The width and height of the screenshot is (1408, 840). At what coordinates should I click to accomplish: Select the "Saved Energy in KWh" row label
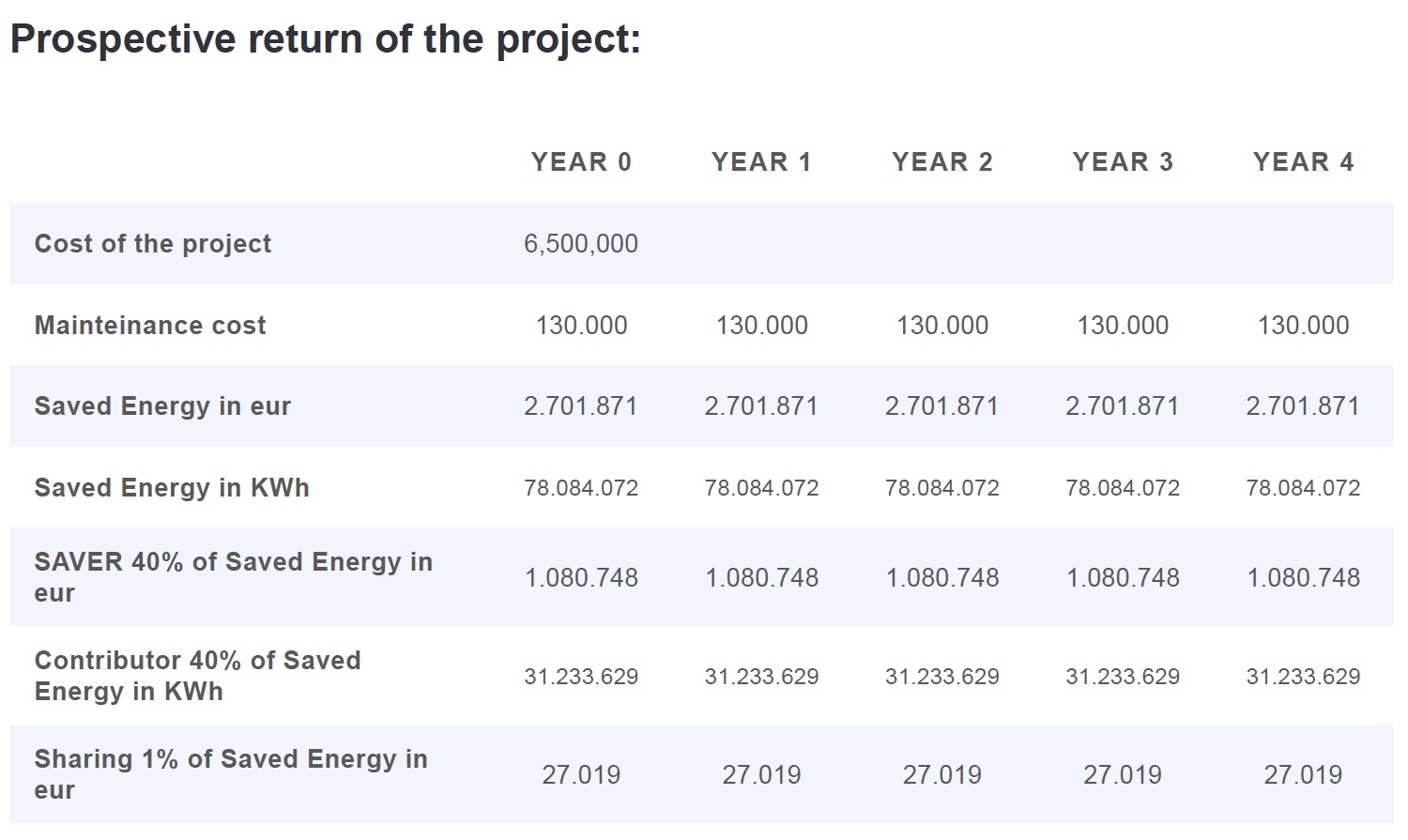(172, 488)
